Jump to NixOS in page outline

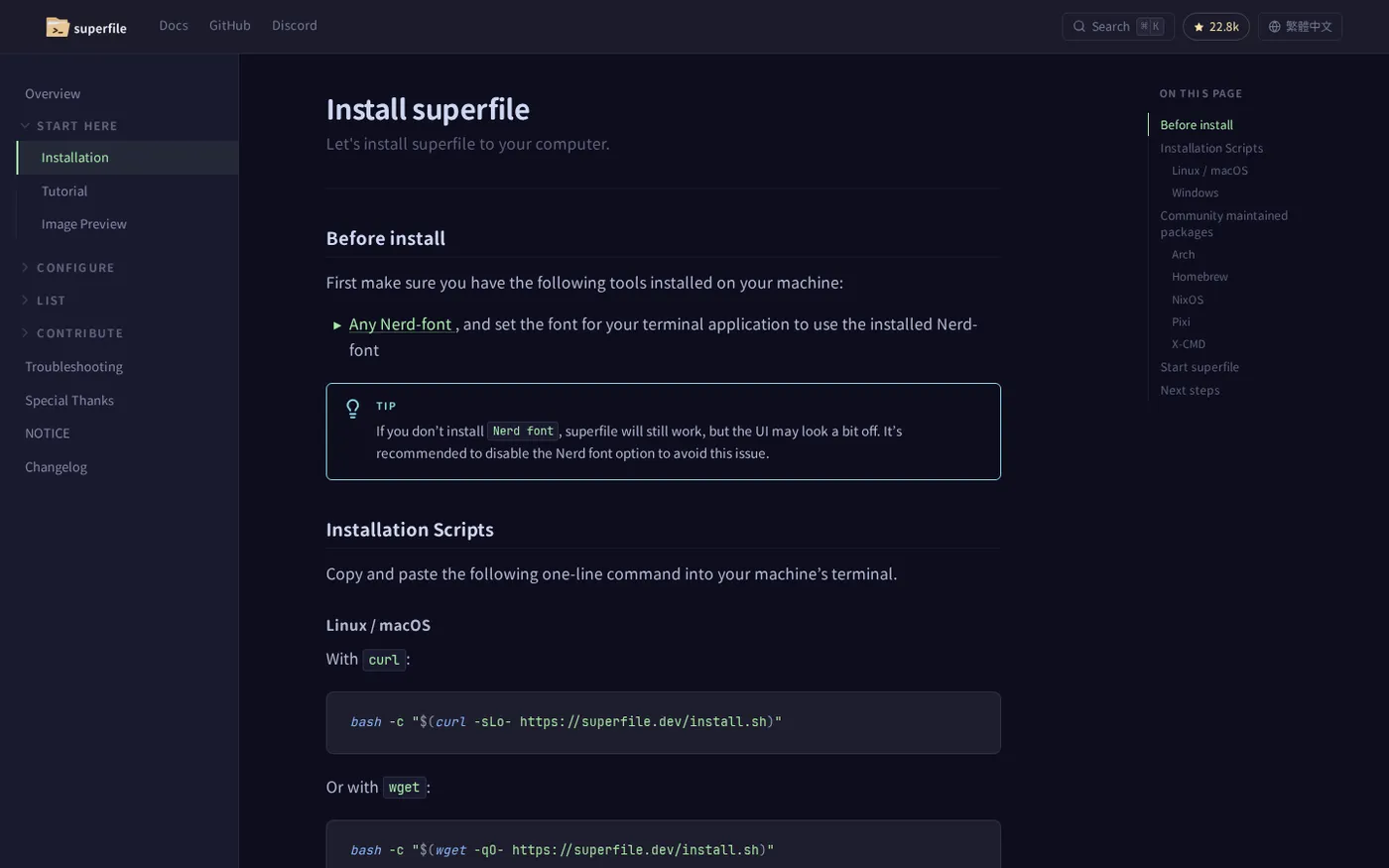pos(1187,300)
